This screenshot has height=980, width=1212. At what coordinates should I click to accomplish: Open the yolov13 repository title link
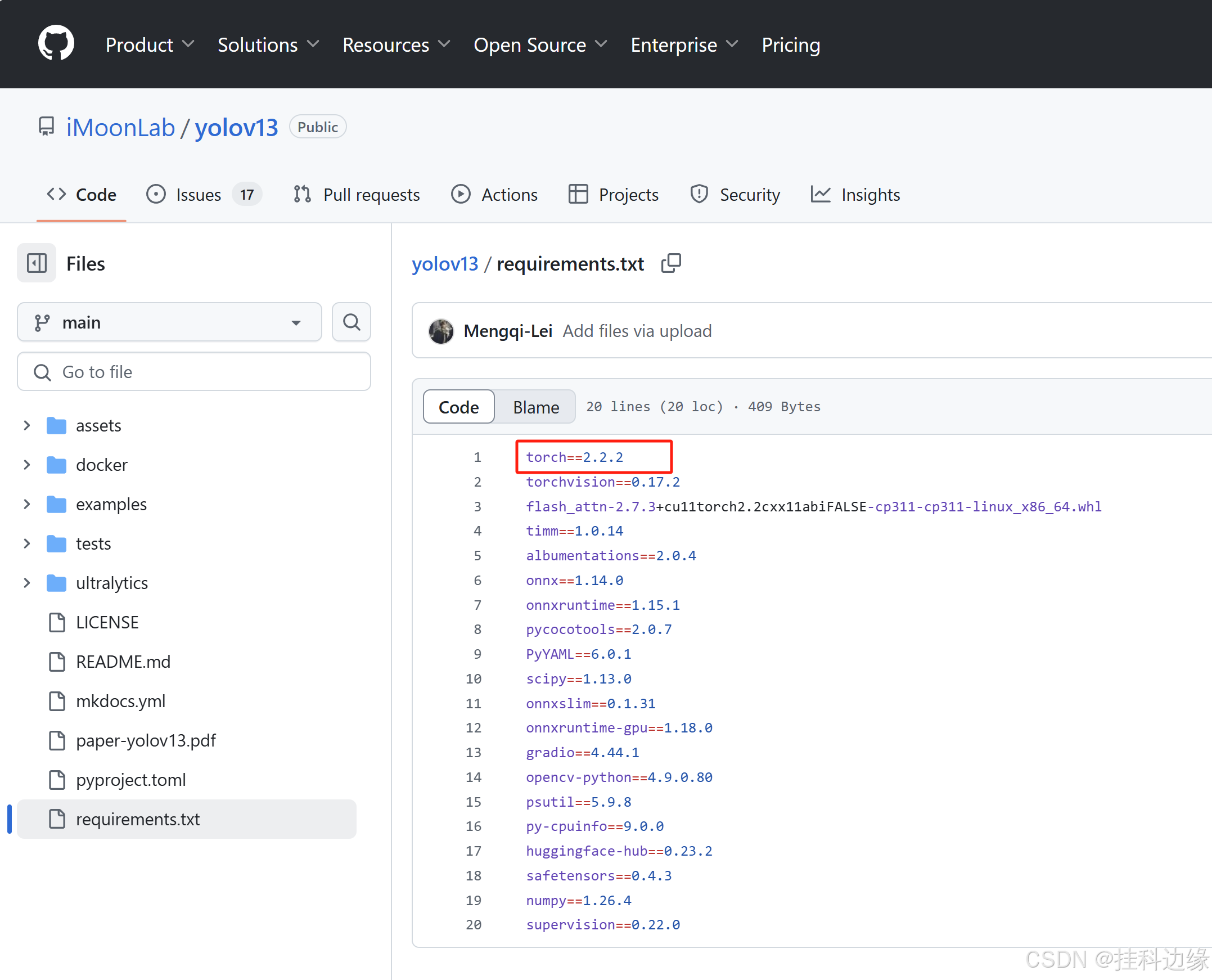click(x=236, y=127)
